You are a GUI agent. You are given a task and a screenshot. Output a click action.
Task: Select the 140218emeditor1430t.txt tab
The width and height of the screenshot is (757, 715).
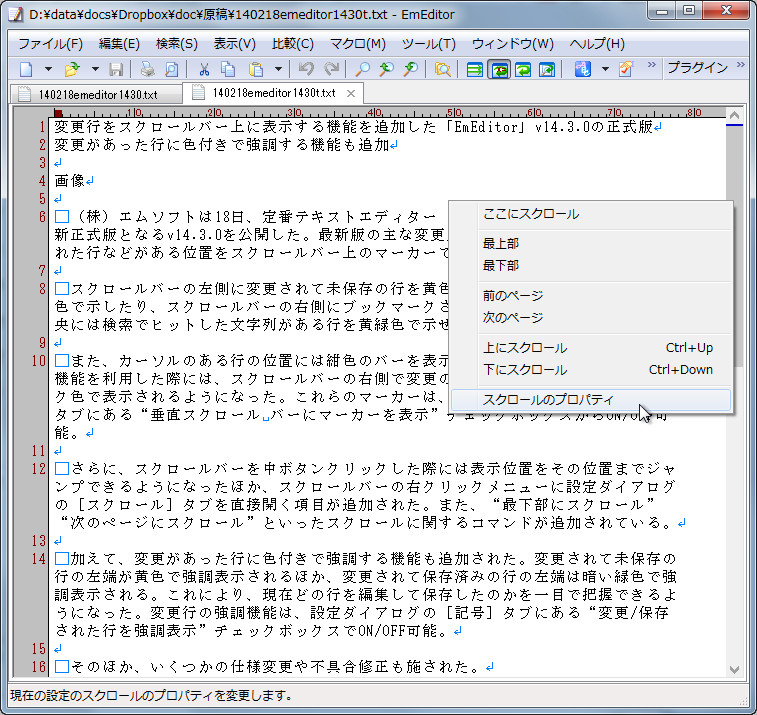273,93
